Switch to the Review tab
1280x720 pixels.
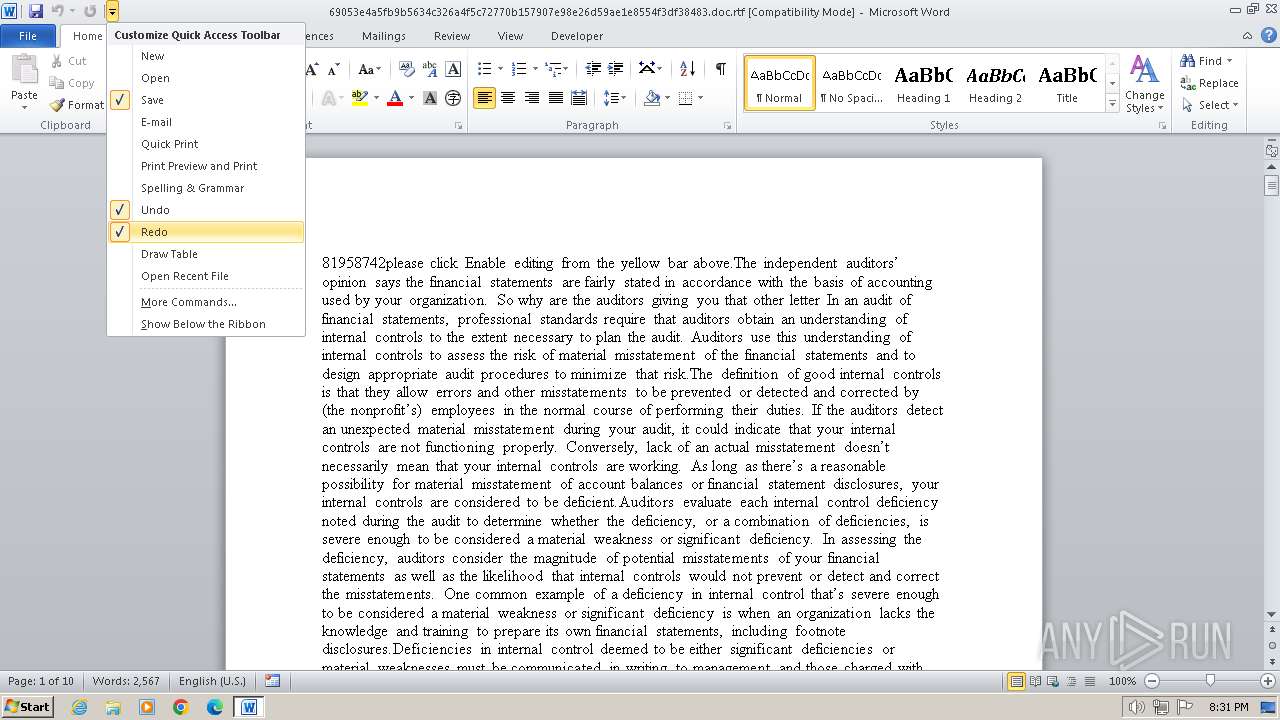pos(452,36)
